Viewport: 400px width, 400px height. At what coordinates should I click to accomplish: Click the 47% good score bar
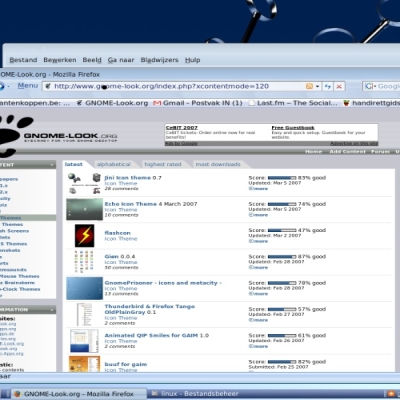(x=282, y=230)
